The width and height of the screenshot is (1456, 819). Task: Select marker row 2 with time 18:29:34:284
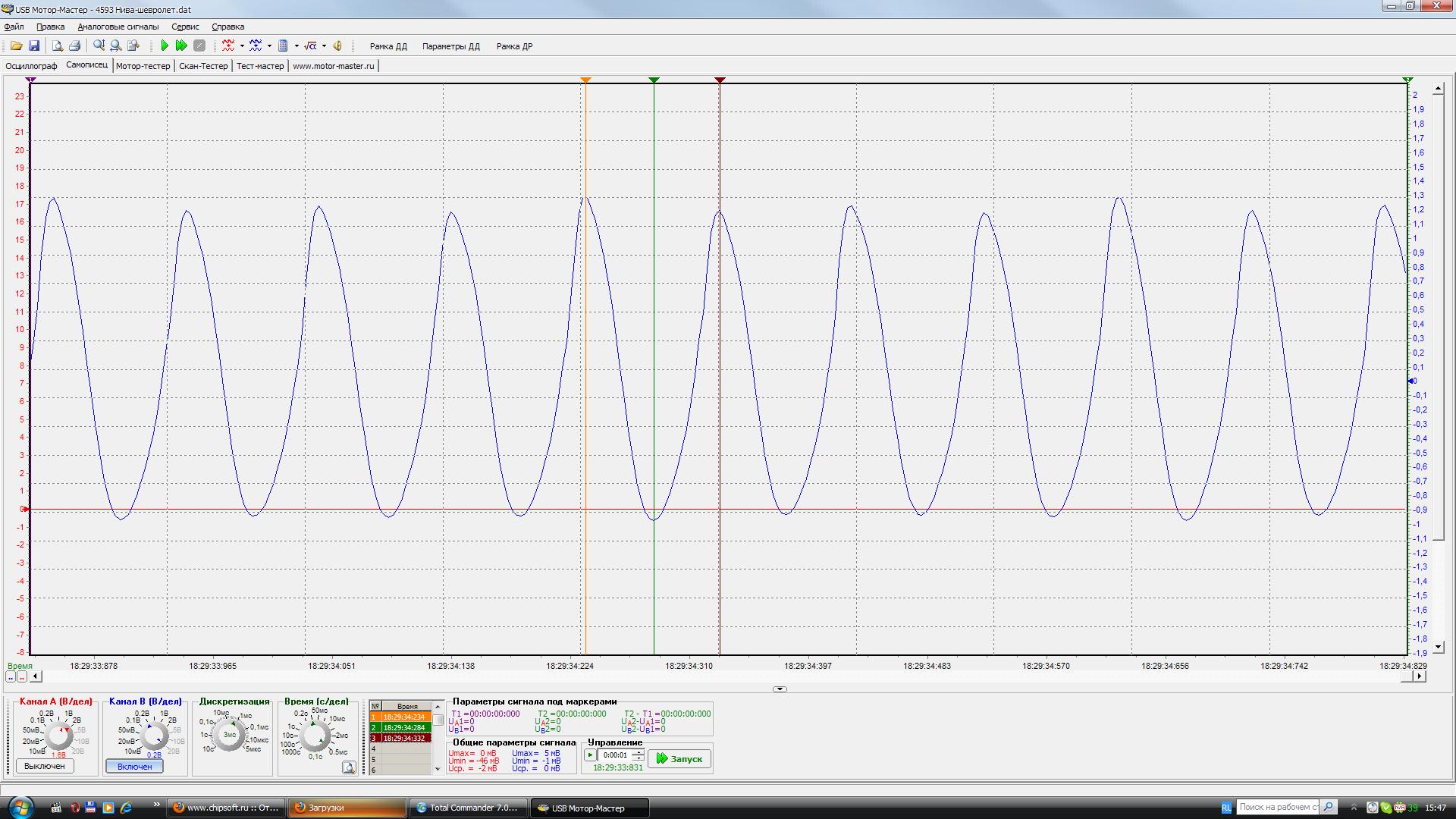(x=403, y=728)
